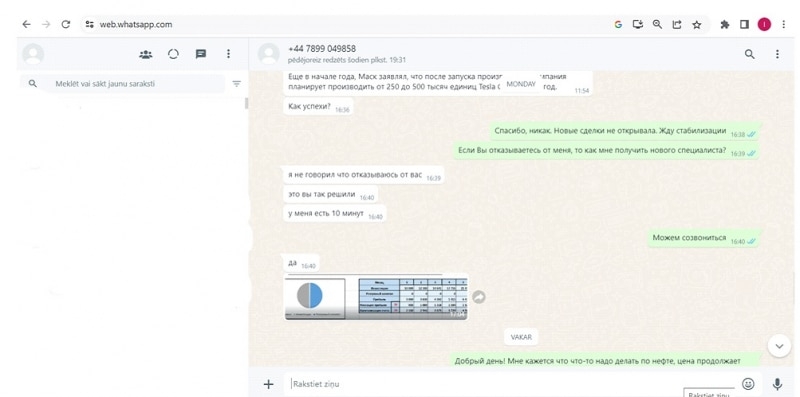Jump to latest messages with down chevron button
The image size is (800, 397).
click(779, 346)
